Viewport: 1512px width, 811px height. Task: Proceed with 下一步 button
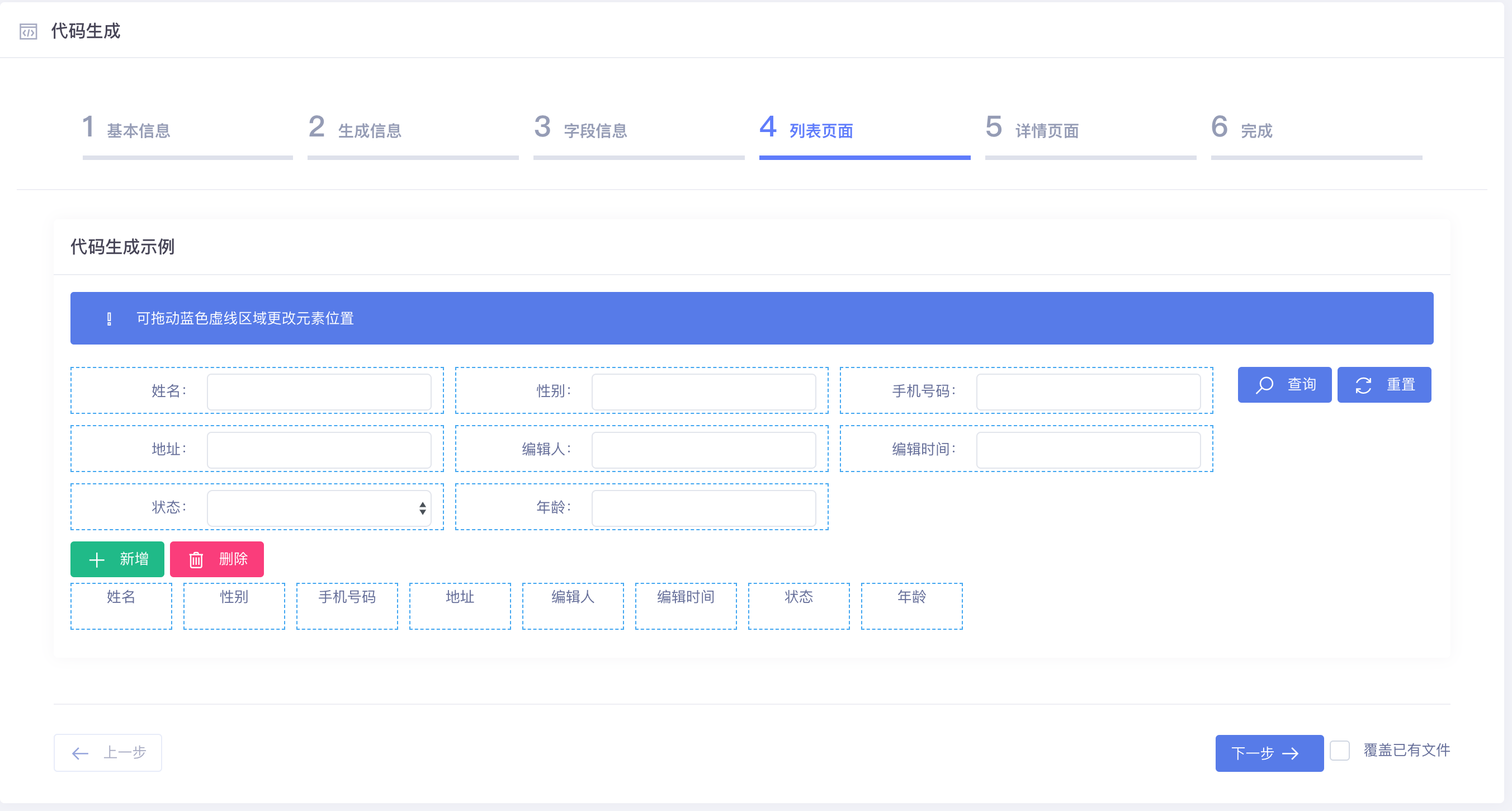pos(1269,753)
